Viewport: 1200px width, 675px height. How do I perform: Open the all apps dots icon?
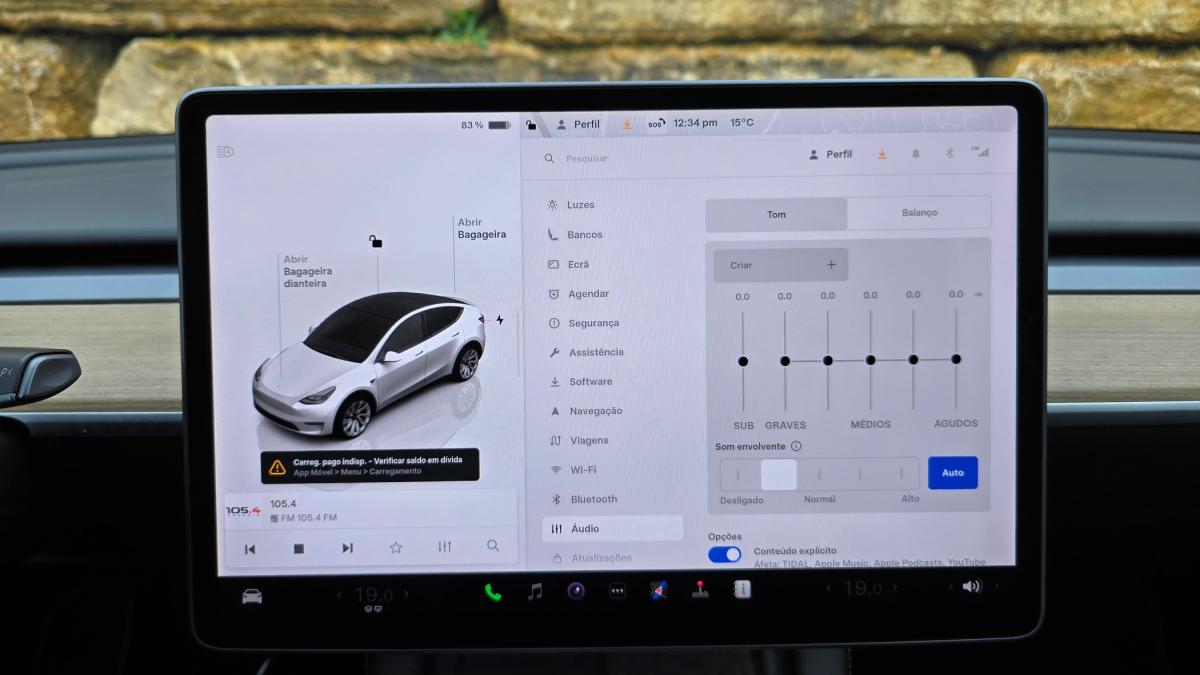point(617,590)
